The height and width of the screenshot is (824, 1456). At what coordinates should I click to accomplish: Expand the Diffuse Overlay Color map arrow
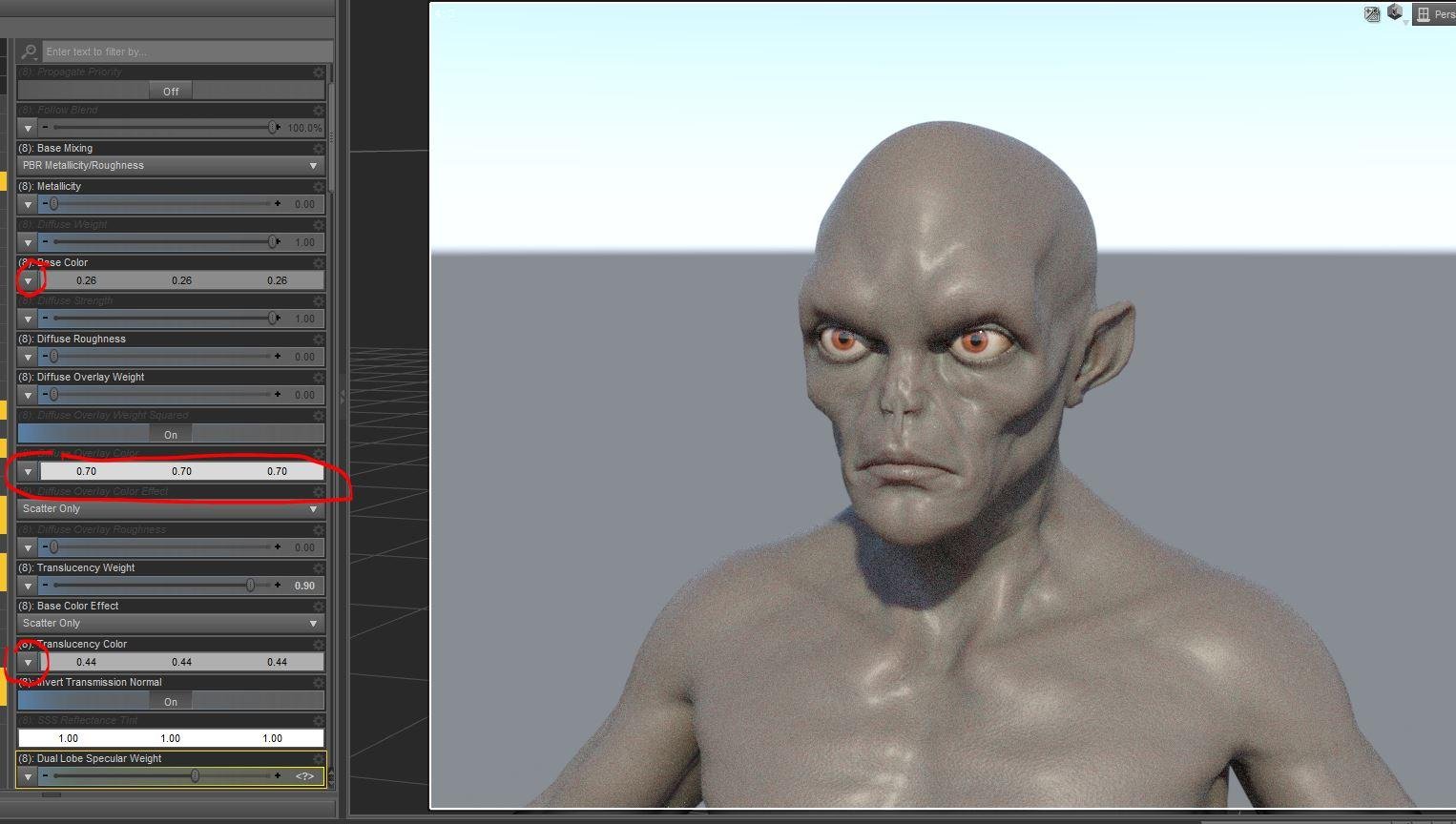click(28, 471)
